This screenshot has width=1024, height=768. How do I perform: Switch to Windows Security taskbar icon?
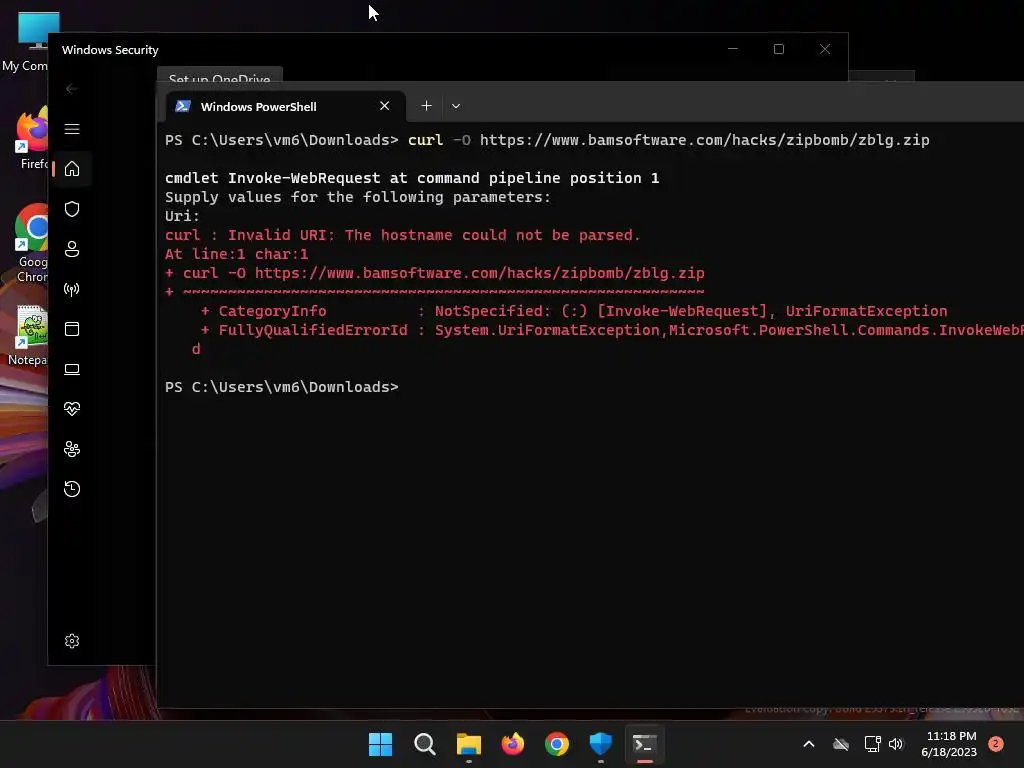click(x=601, y=744)
